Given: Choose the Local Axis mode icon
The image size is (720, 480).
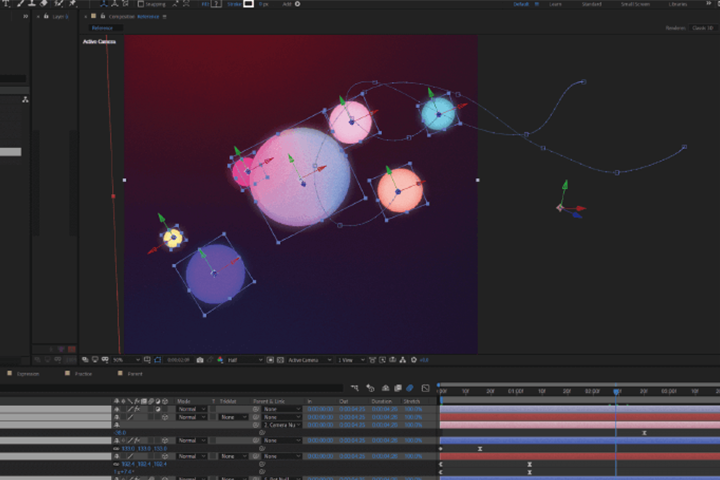Looking at the screenshot, I should point(104,4).
